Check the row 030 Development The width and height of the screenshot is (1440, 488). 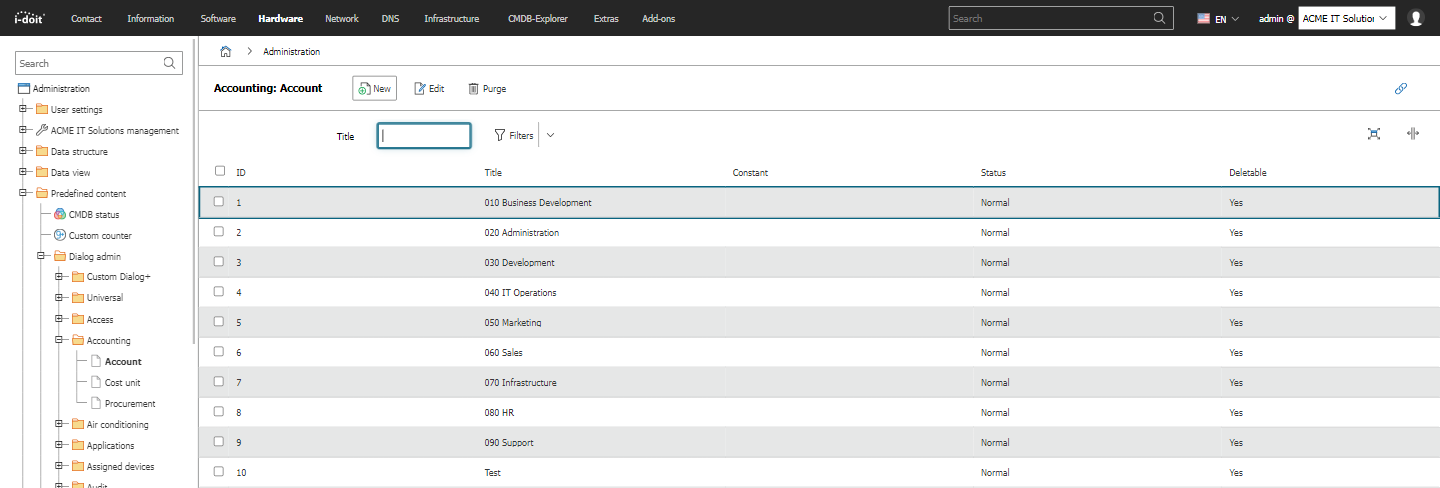[219, 262]
